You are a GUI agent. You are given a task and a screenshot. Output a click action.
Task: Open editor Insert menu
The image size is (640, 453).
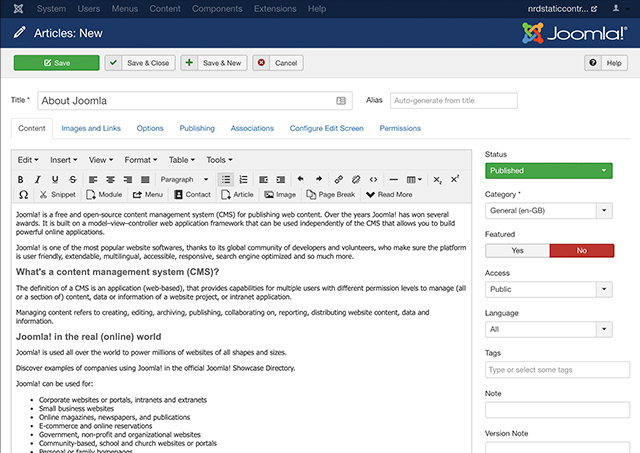coord(63,160)
